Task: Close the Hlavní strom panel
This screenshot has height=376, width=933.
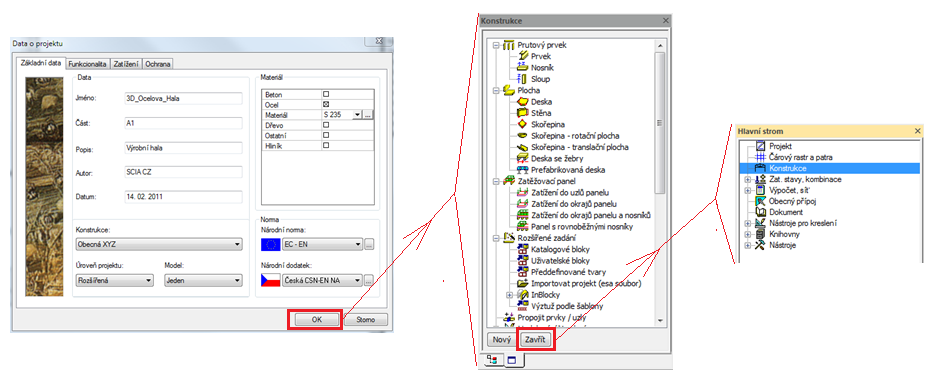Action: (x=918, y=131)
